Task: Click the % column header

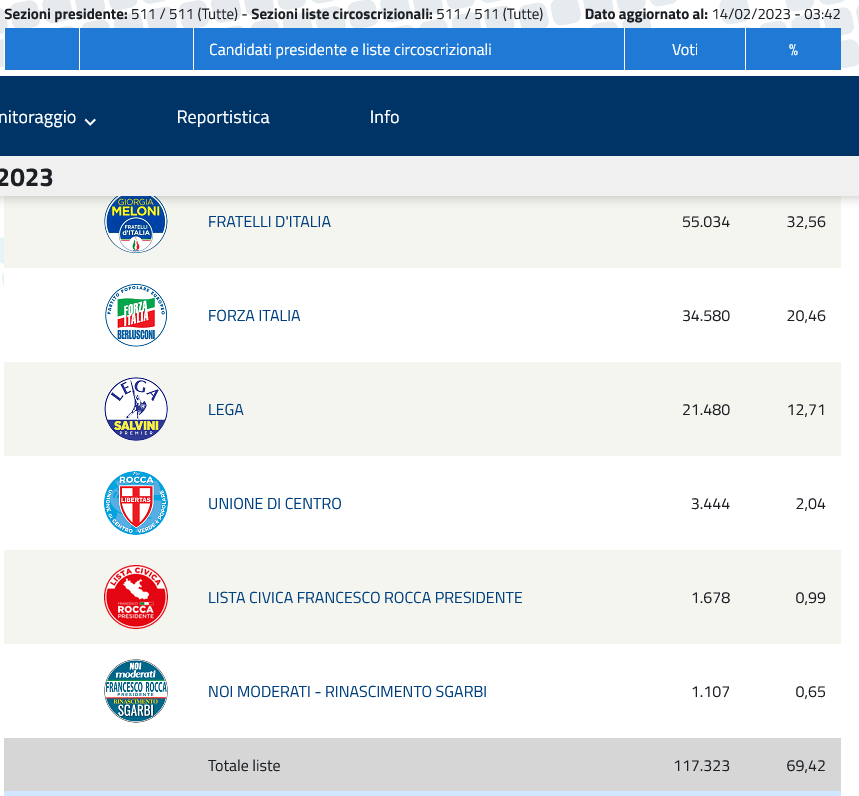Action: click(793, 50)
